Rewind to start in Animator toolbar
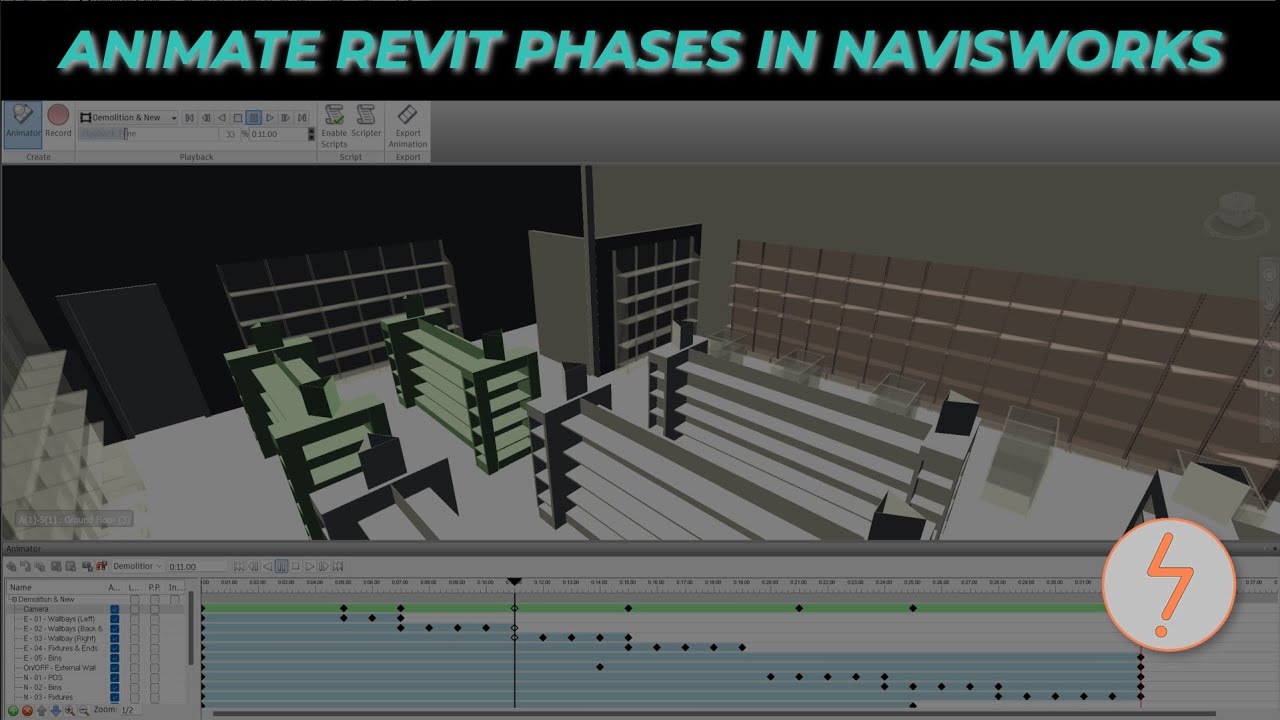The width and height of the screenshot is (1280, 720). click(239, 567)
